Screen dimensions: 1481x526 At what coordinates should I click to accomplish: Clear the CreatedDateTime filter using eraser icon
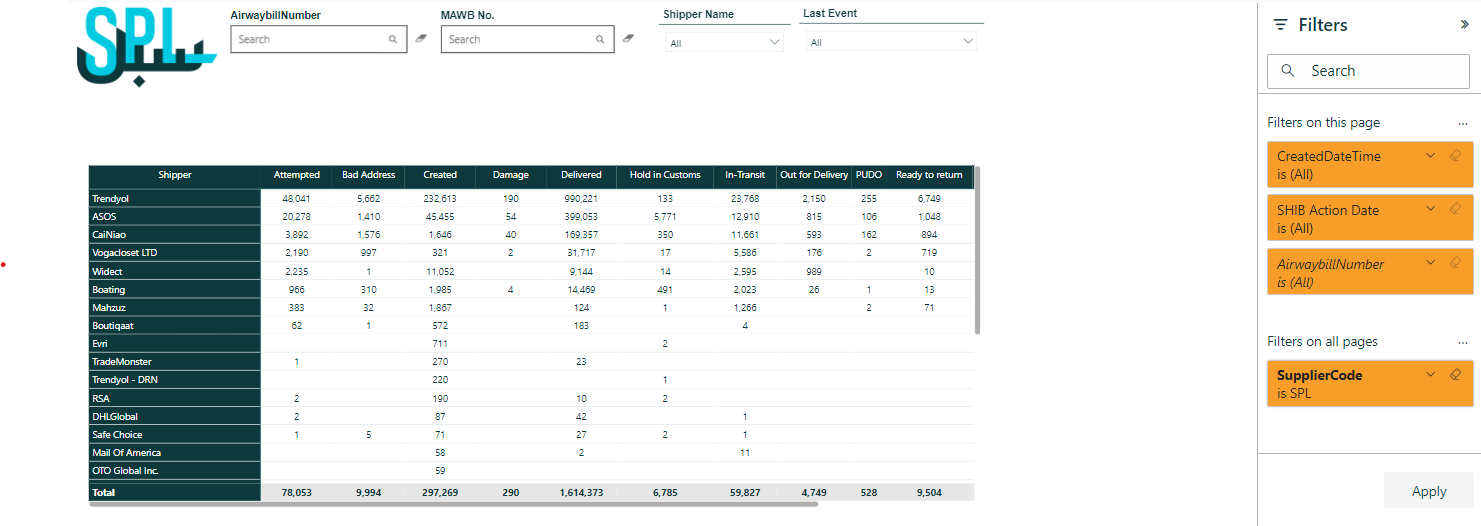(x=1456, y=156)
